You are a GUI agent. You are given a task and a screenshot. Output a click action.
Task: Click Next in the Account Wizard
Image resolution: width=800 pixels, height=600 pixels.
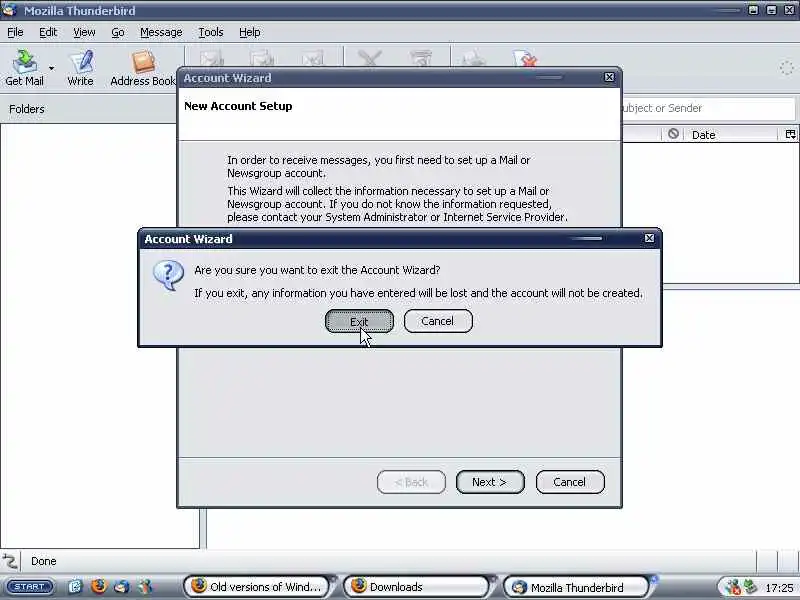490,482
